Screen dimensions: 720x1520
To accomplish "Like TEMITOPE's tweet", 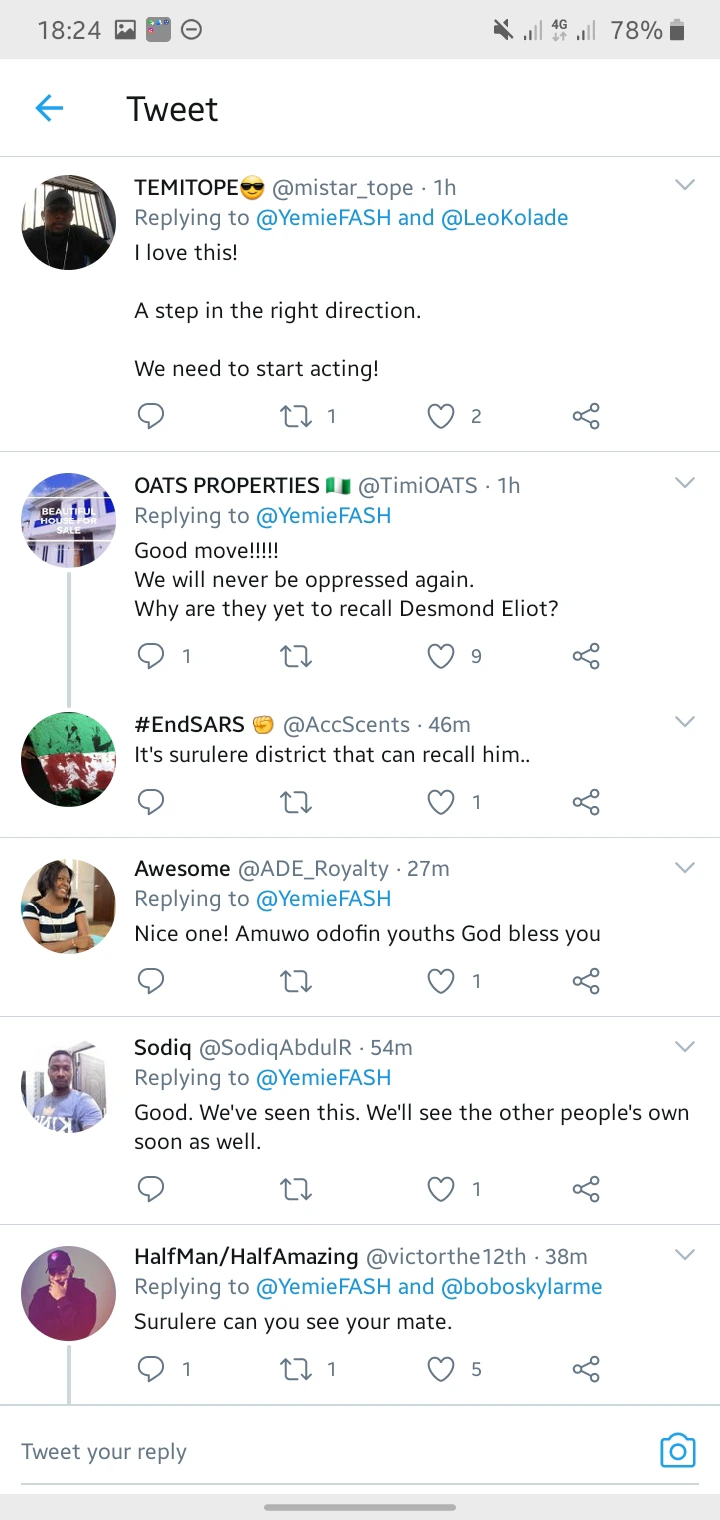I will 441,416.
